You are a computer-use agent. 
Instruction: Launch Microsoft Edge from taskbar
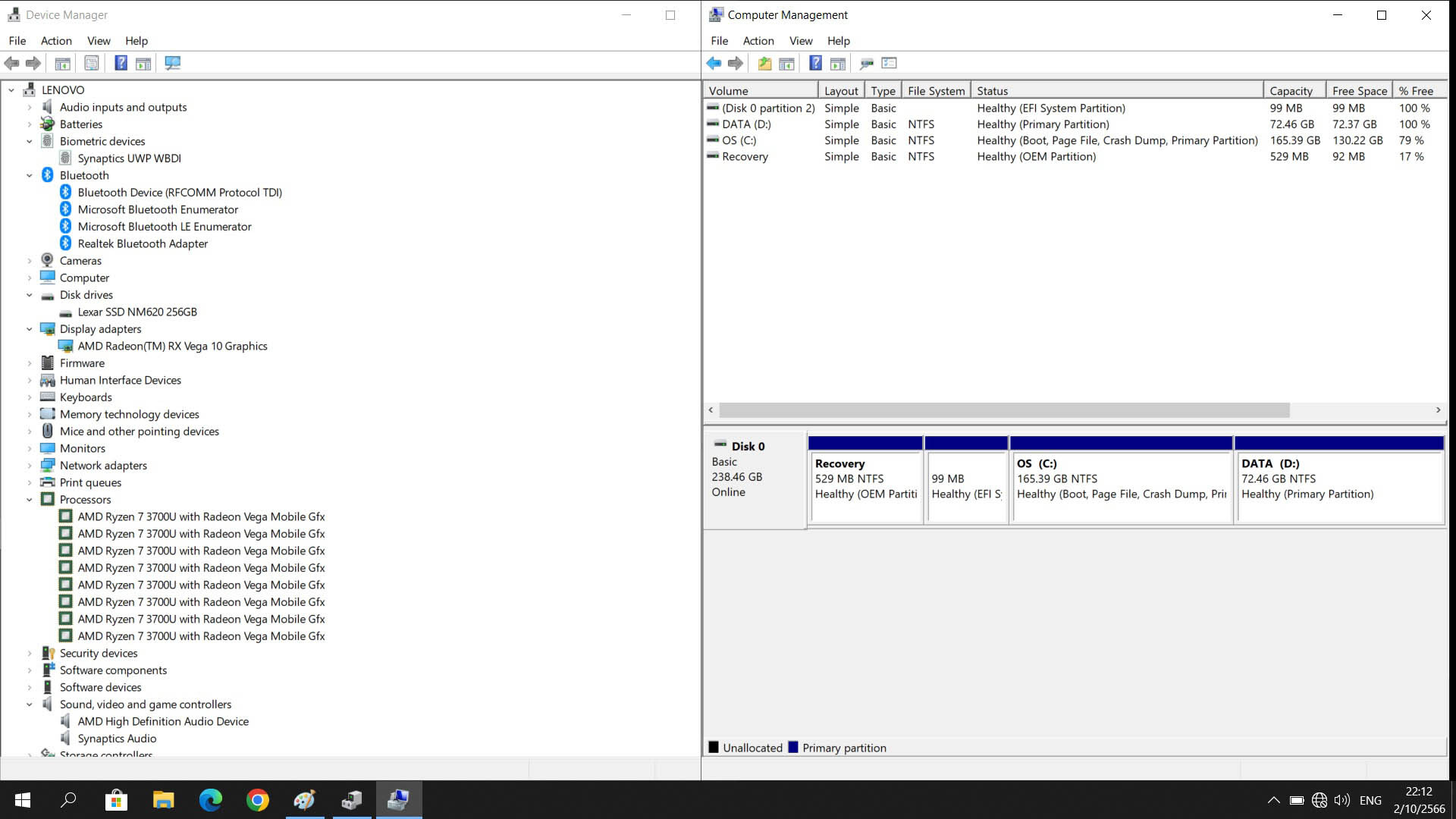pos(210,800)
